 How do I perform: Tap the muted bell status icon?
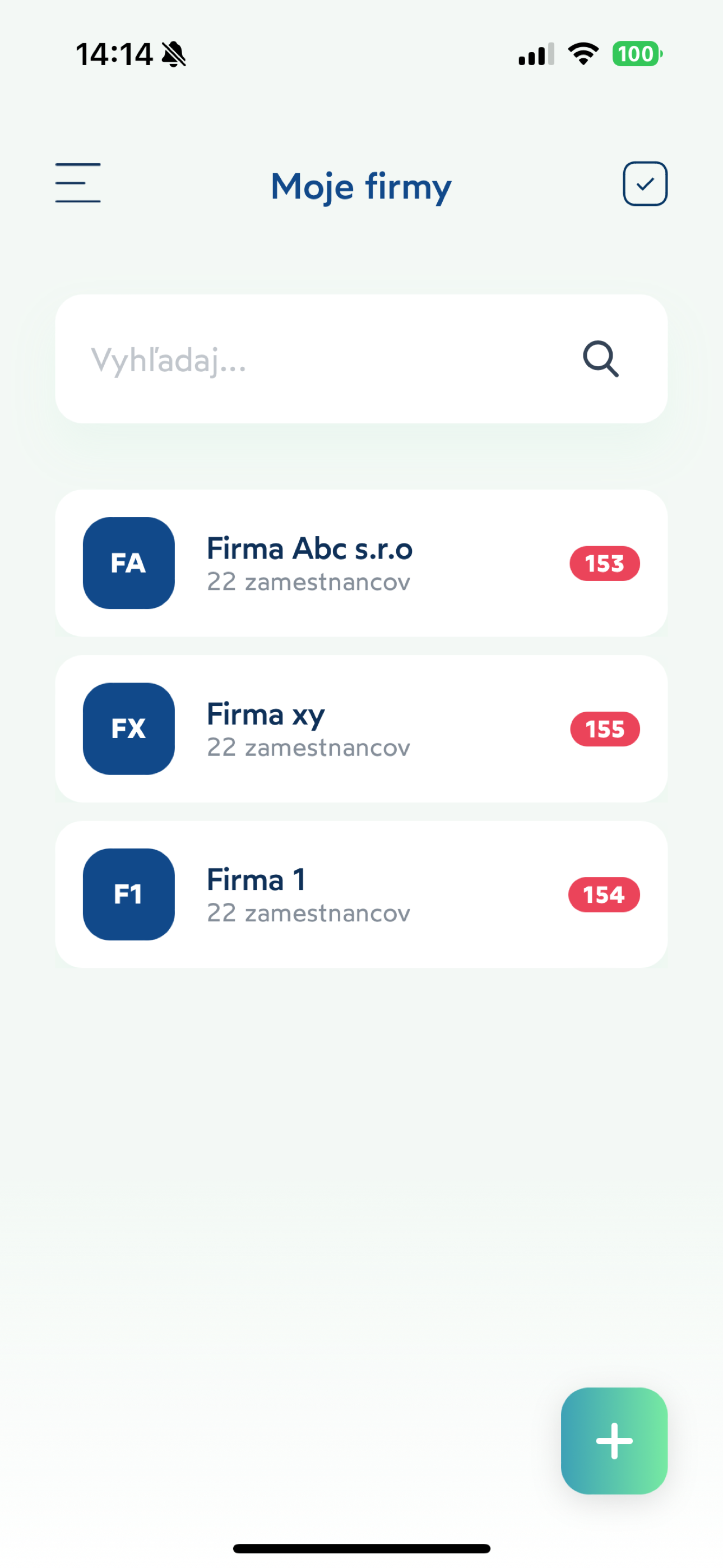[174, 54]
